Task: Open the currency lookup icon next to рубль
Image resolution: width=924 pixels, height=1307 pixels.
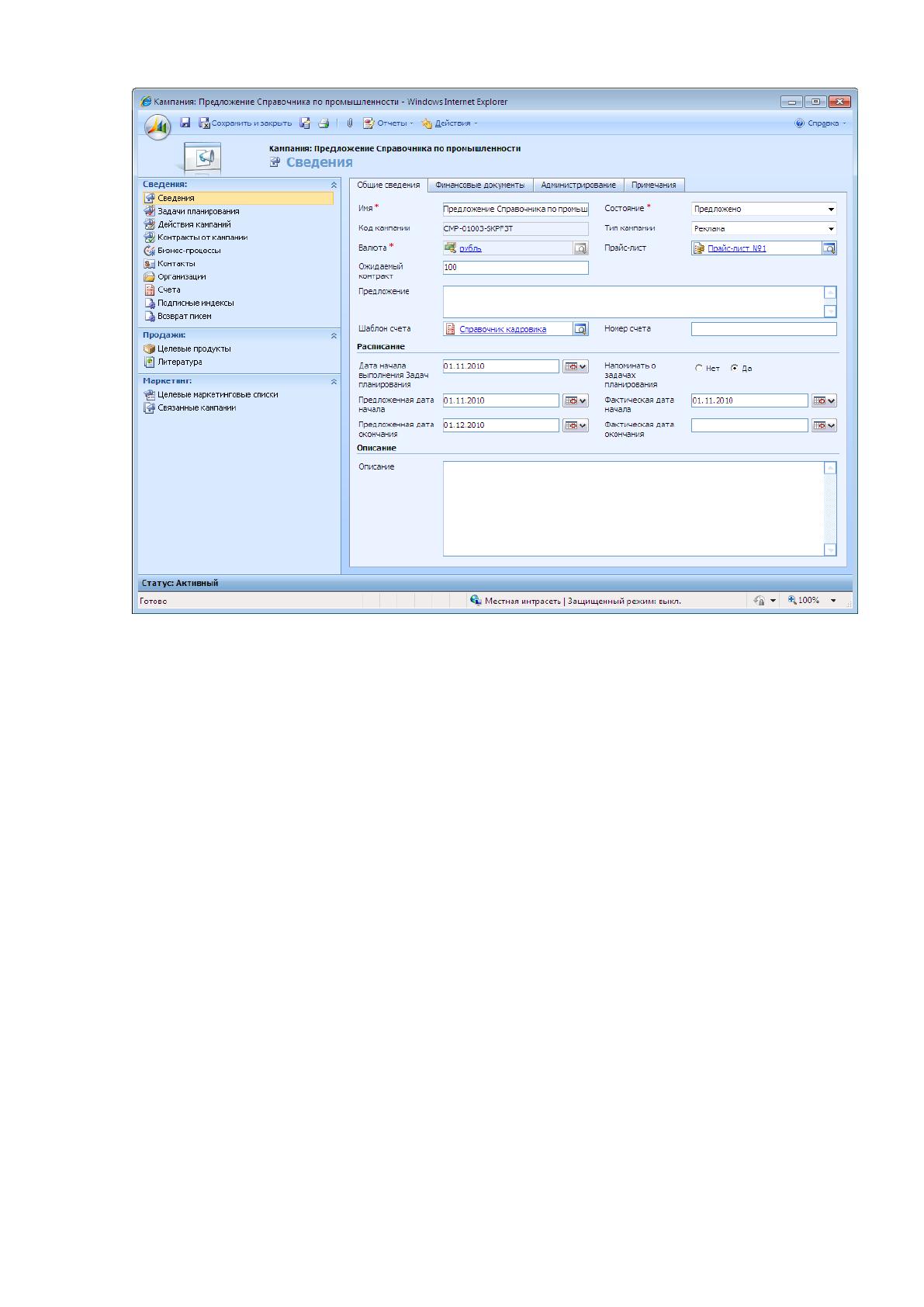Action: [x=580, y=248]
